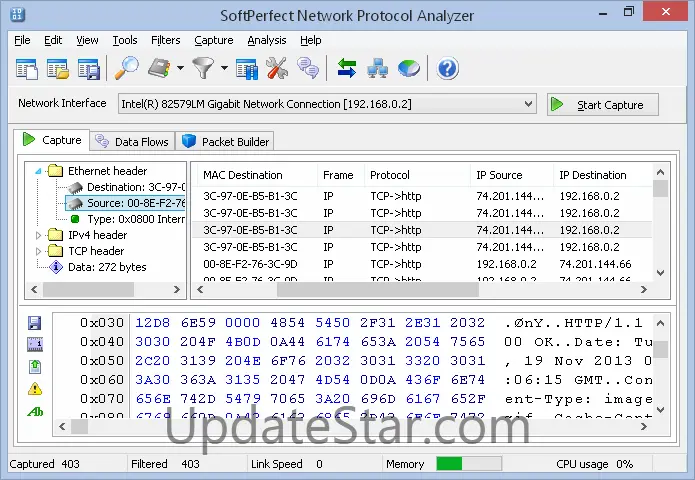Image resolution: width=695 pixels, height=480 pixels.
Task: Collapse the Ethernet header tree node
Action: point(38,171)
